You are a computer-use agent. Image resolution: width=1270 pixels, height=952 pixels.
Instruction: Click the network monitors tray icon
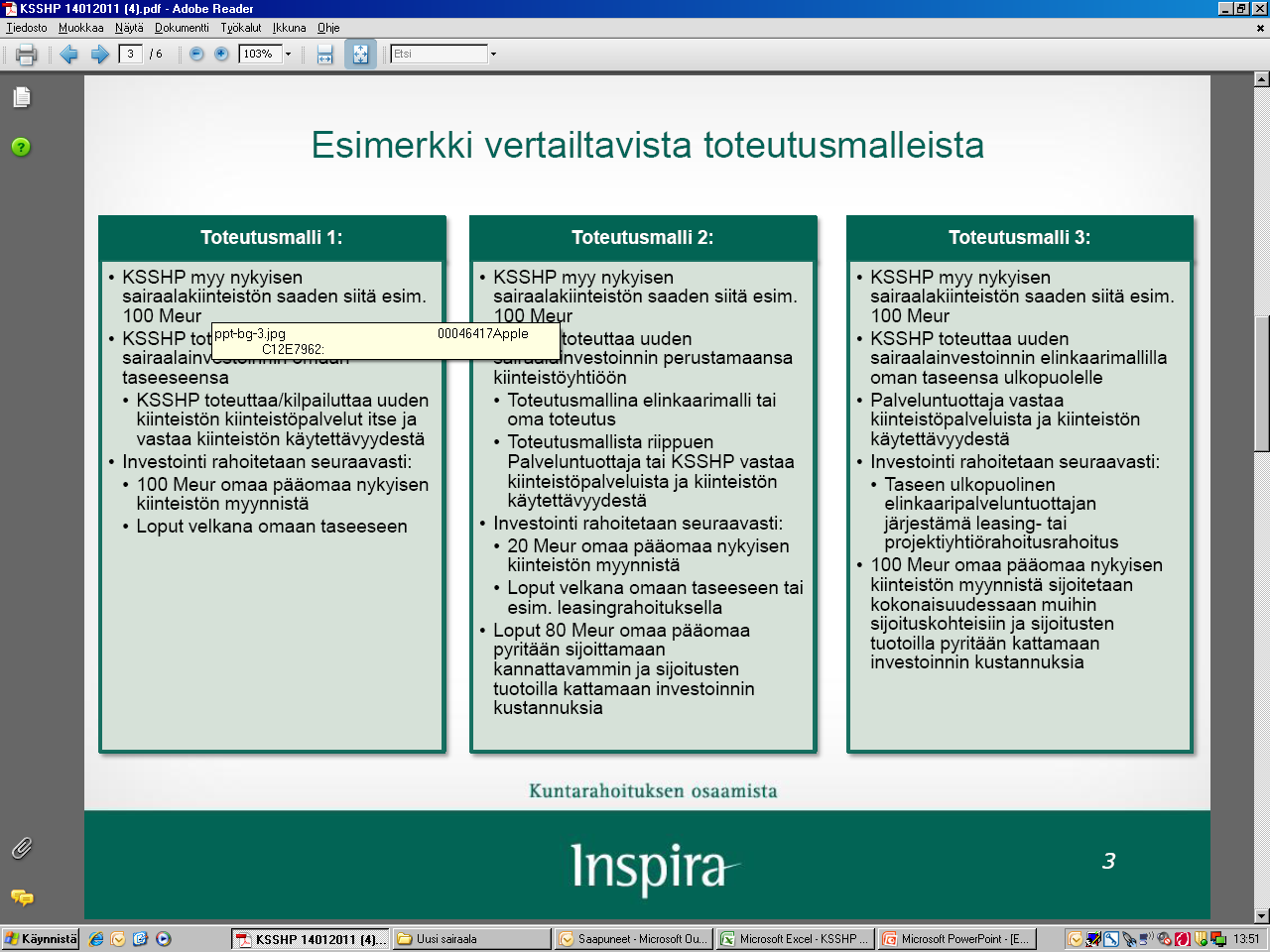(x=1218, y=939)
